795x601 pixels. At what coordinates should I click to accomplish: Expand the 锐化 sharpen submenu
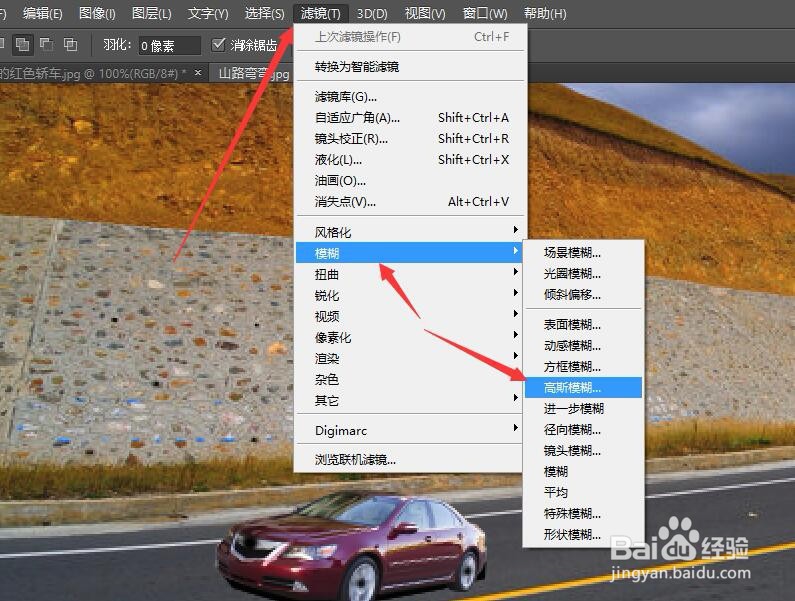[410, 295]
